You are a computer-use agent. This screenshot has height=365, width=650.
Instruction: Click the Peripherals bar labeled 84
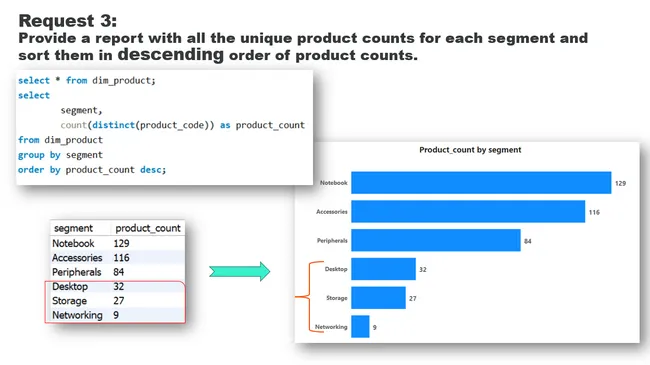tap(436, 240)
